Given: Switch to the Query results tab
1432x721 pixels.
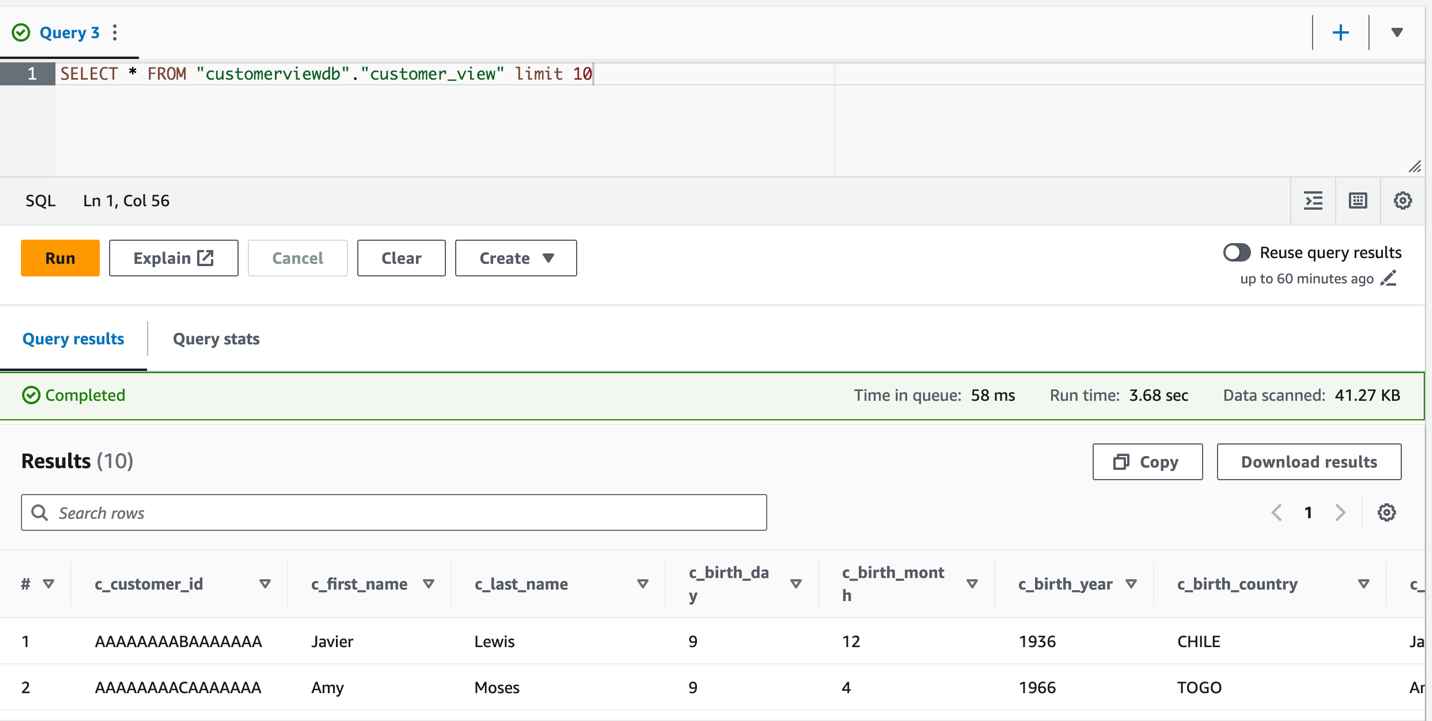Looking at the screenshot, I should tap(73, 339).
